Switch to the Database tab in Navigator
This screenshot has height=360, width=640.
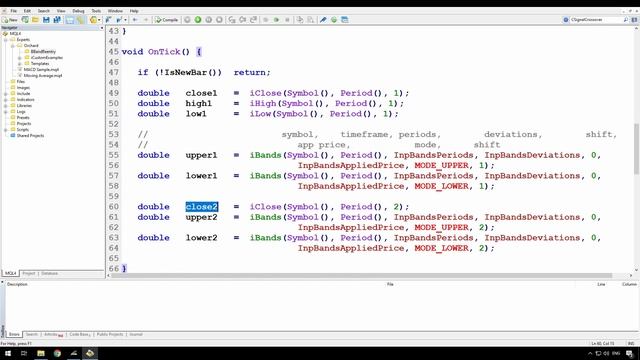[x=49, y=273]
